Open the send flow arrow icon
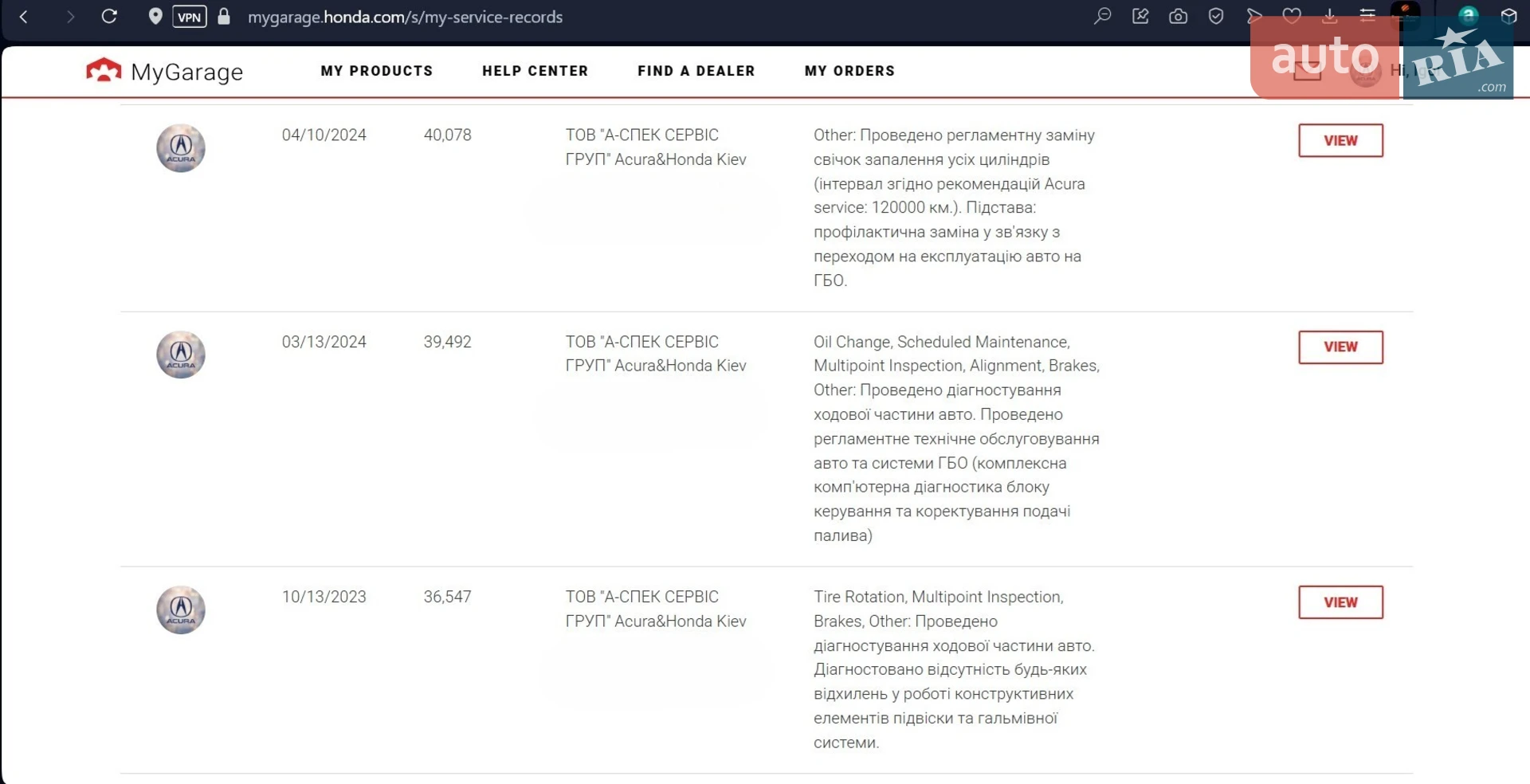 pyautogui.click(x=1254, y=17)
